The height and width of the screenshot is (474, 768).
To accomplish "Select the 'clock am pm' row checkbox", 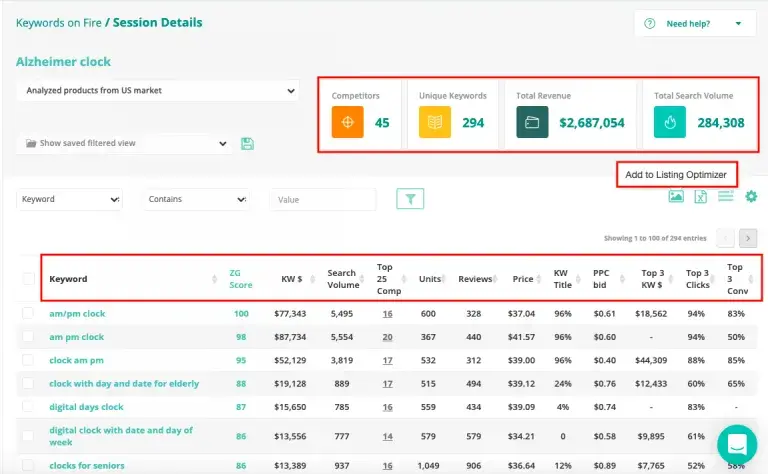I will tap(28, 360).
